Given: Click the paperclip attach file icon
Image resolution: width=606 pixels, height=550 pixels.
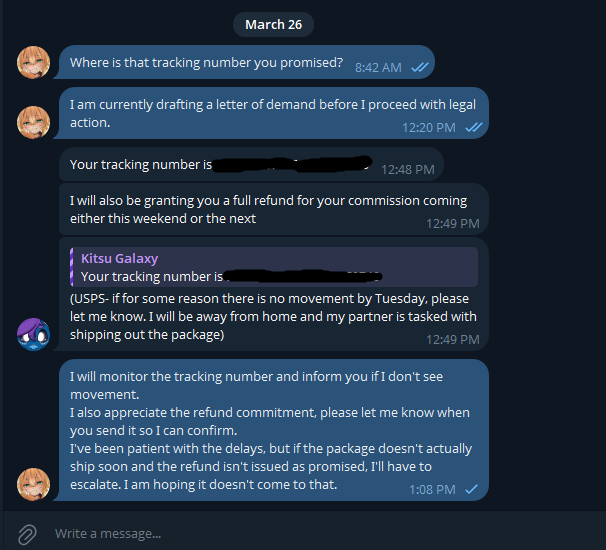Looking at the screenshot, I should pyautogui.click(x=28, y=533).
